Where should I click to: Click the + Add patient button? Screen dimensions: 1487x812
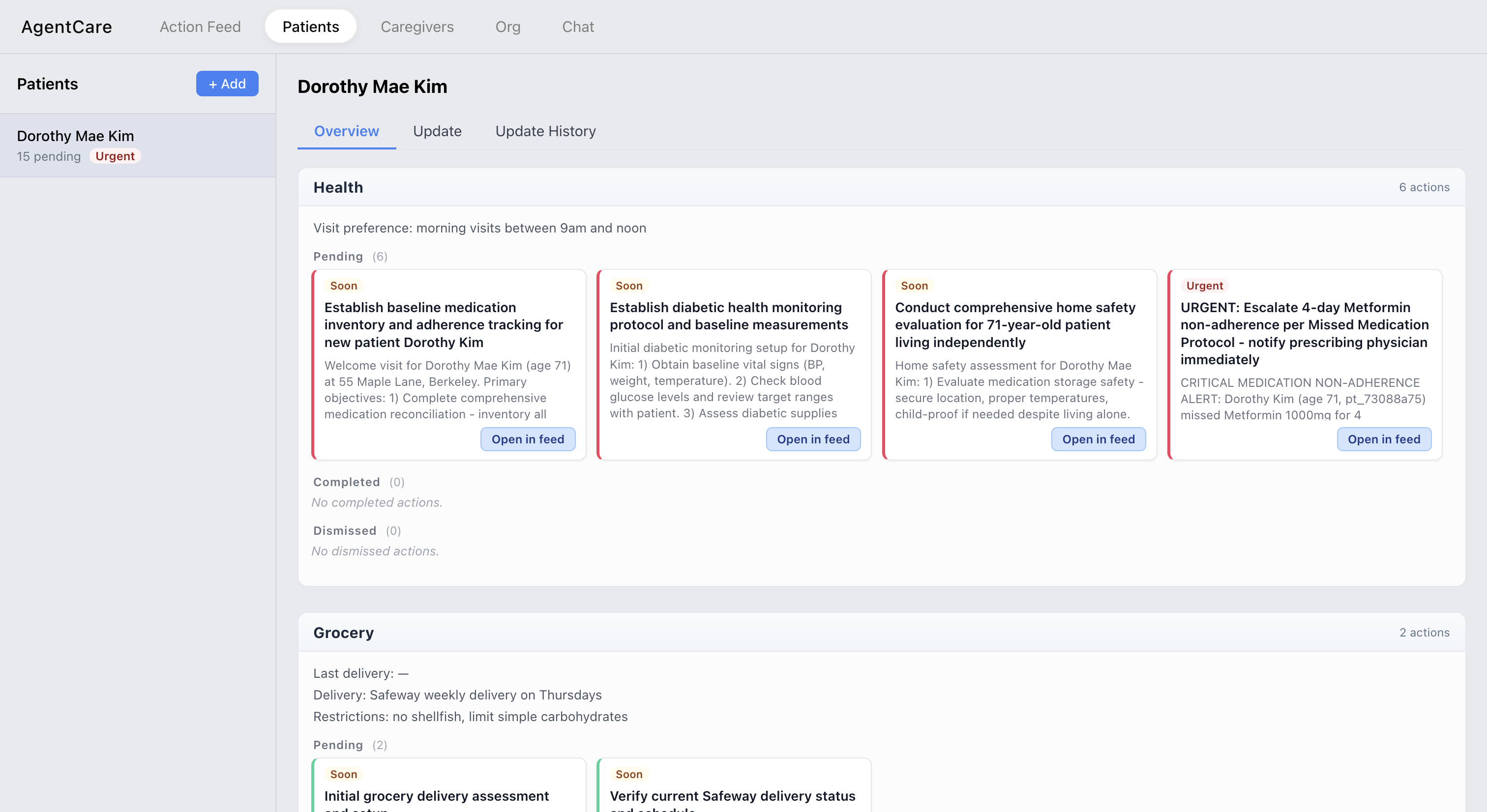227,84
